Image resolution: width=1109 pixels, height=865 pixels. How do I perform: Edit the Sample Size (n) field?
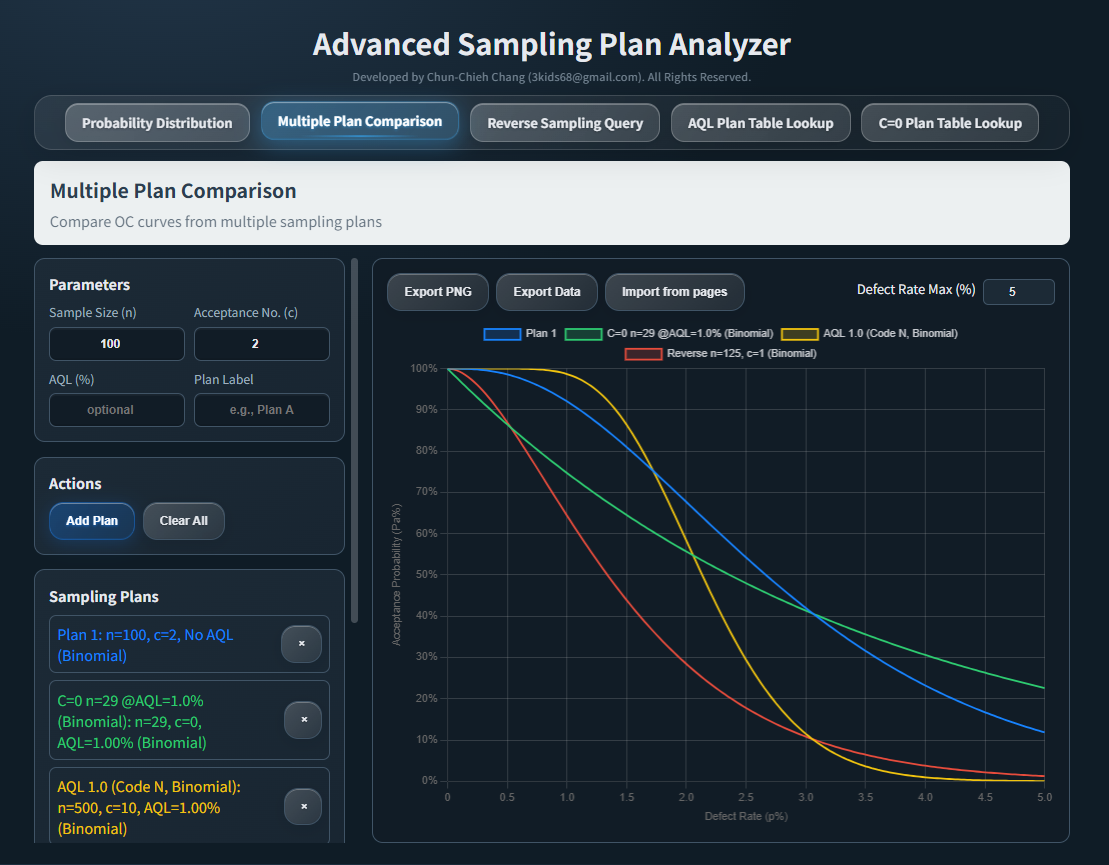pos(116,343)
